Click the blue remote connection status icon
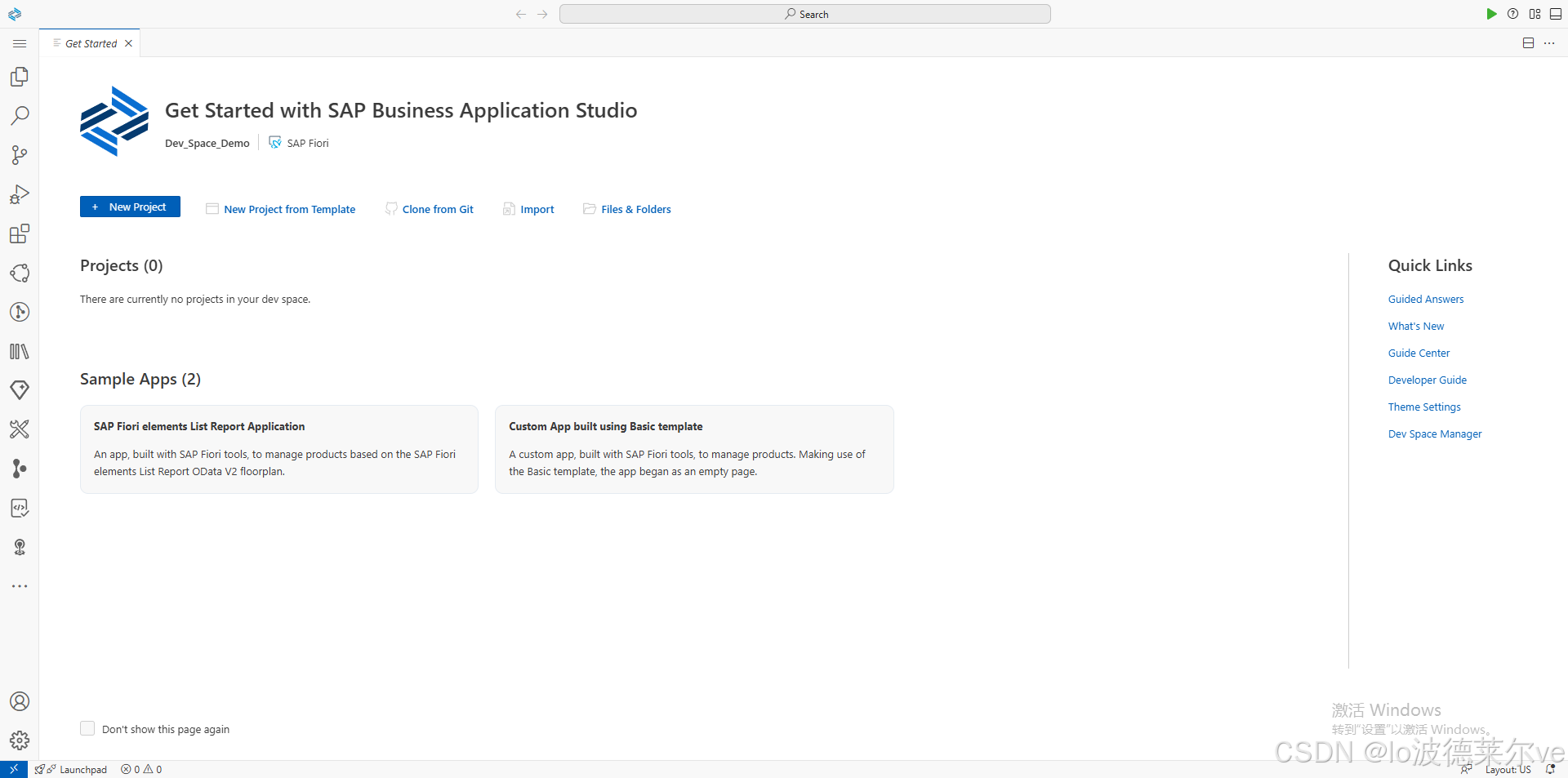 (x=14, y=769)
